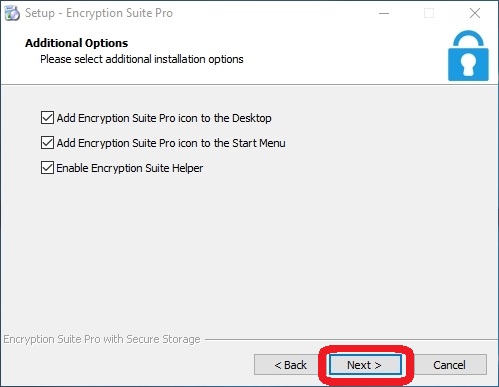This screenshot has height=387, width=499.
Task: Go back with the < Back button
Action: click(x=291, y=365)
